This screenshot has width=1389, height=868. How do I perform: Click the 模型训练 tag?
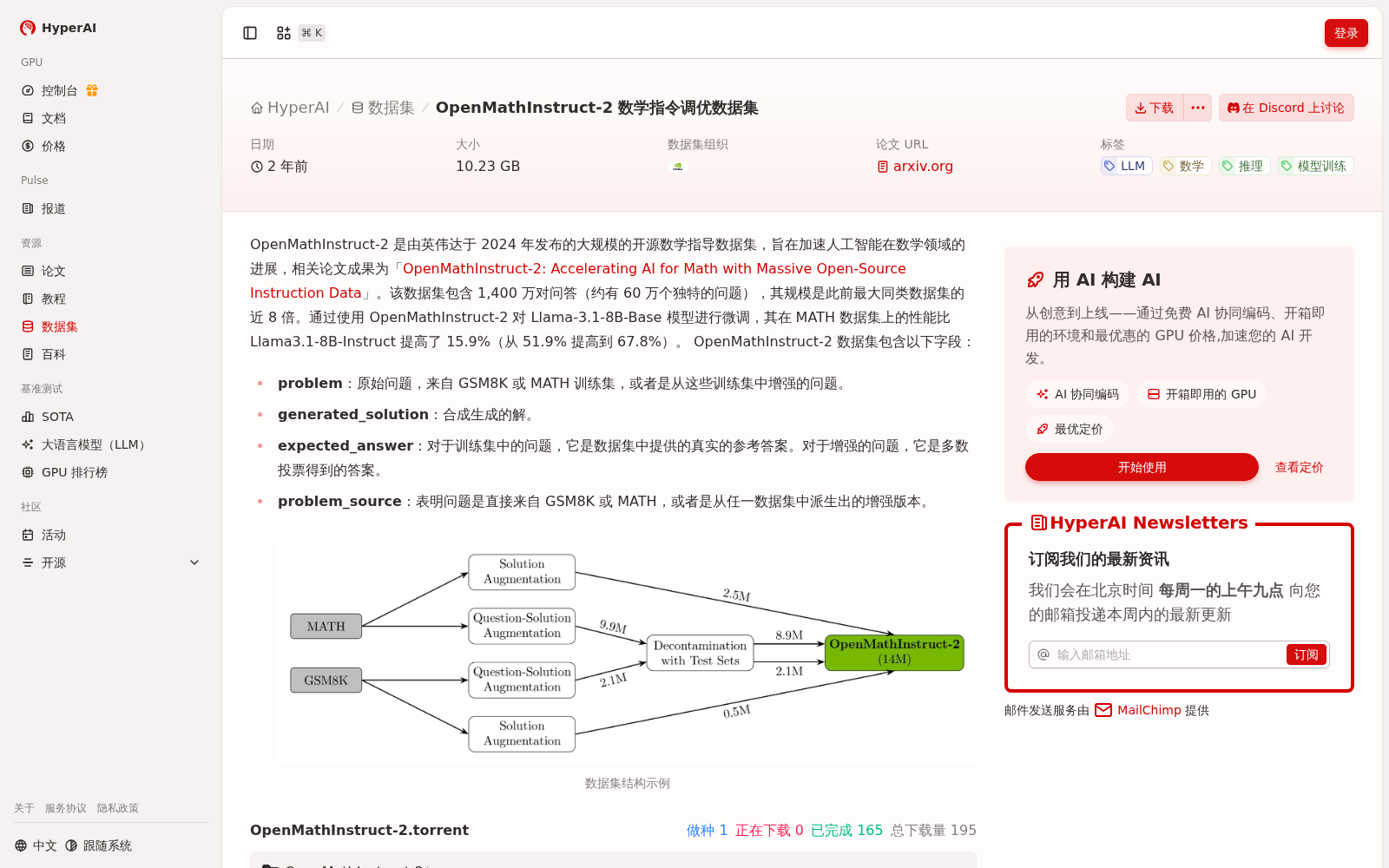[x=1315, y=166]
